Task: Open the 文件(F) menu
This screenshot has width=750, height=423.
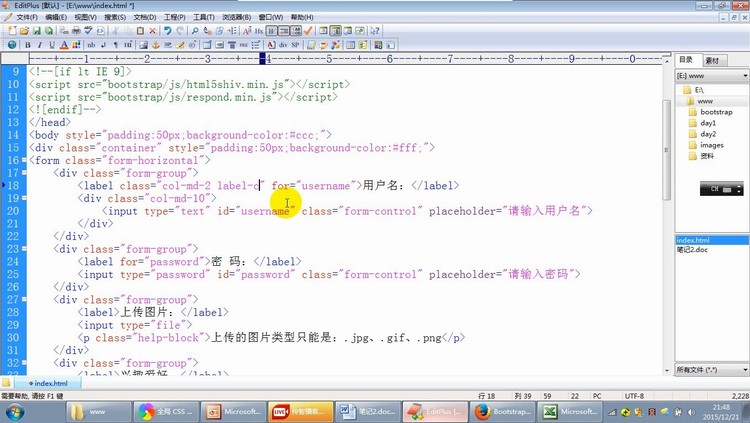Action: click(x=27, y=17)
